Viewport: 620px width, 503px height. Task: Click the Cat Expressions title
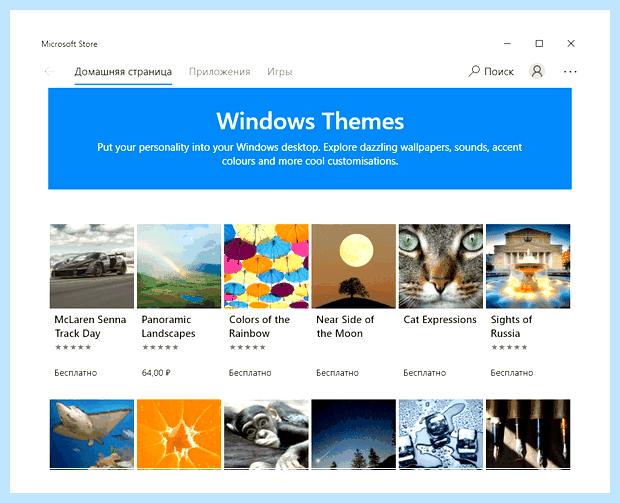coord(440,320)
